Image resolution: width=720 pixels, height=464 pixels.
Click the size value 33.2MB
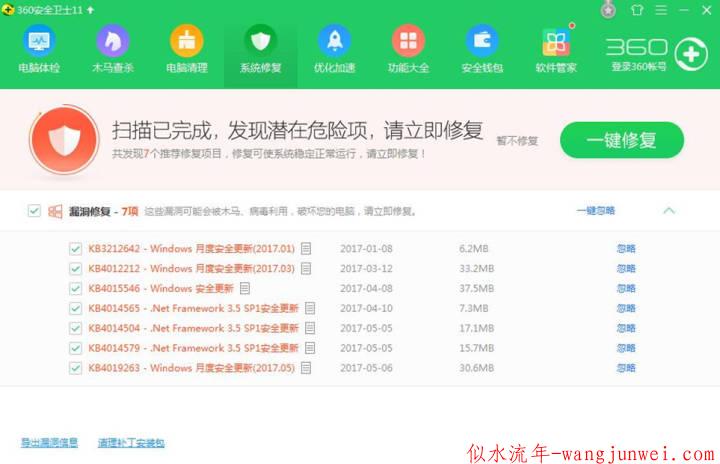477,268
